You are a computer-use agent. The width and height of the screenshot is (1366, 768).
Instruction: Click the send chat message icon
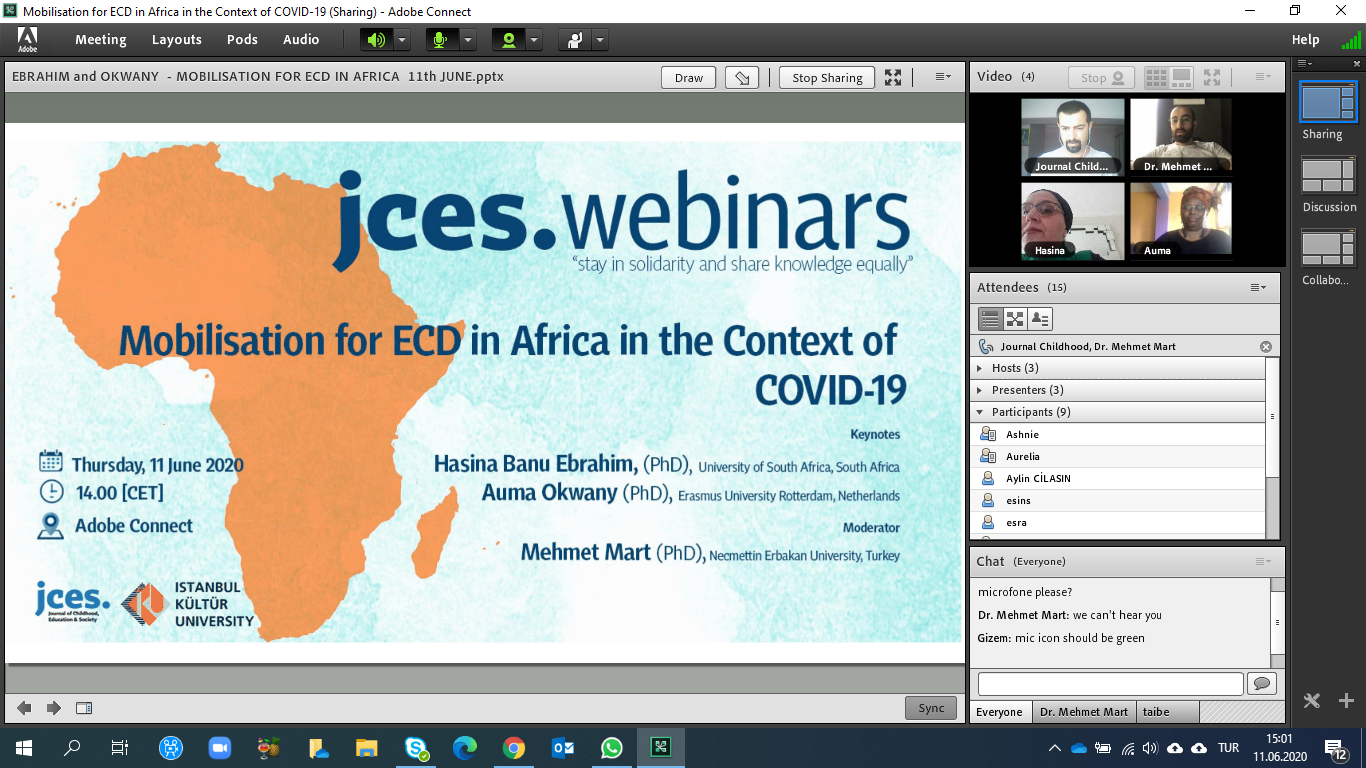point(1261,684)
